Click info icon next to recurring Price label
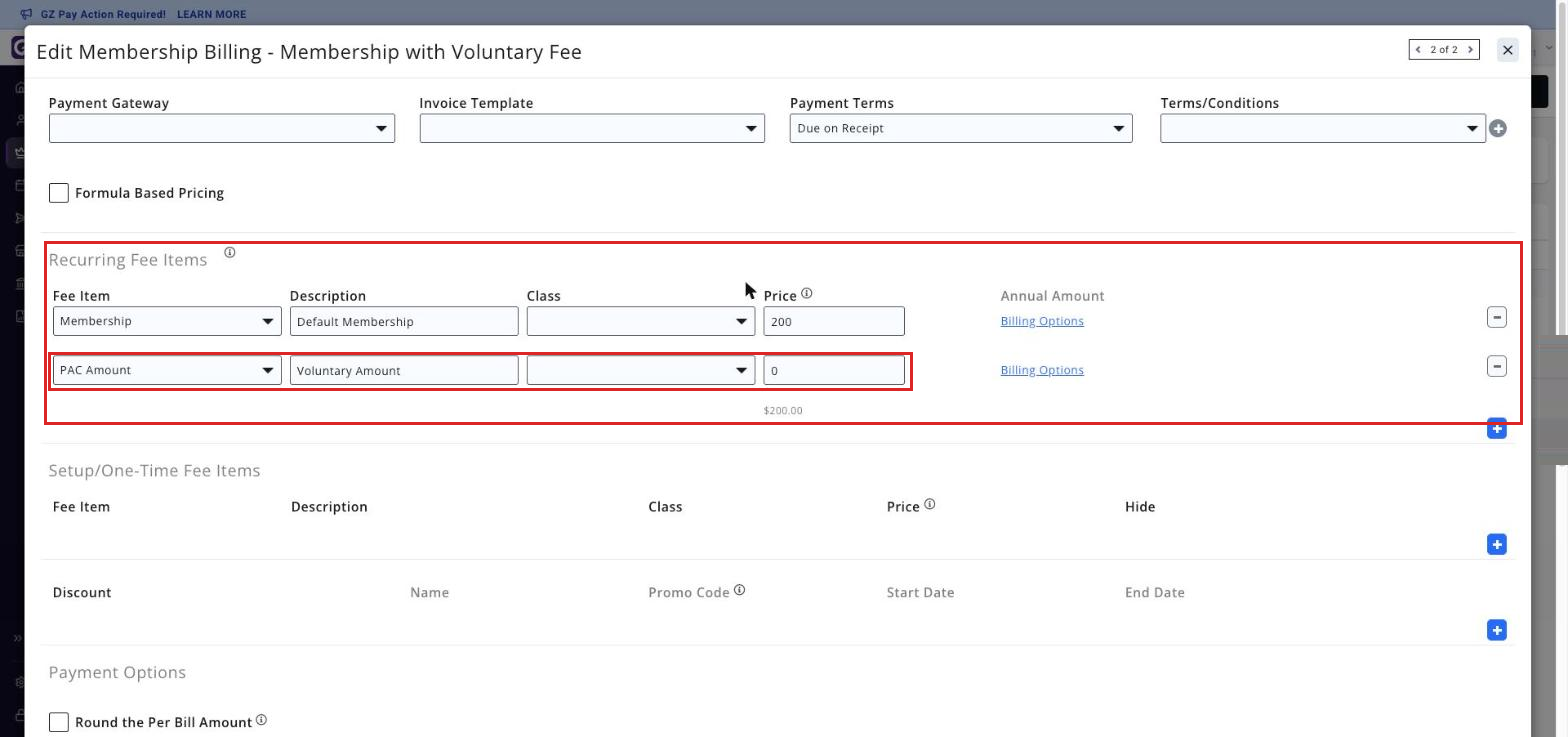The height and width of the screenshot is (737, 1568). [x=807, y=294]
